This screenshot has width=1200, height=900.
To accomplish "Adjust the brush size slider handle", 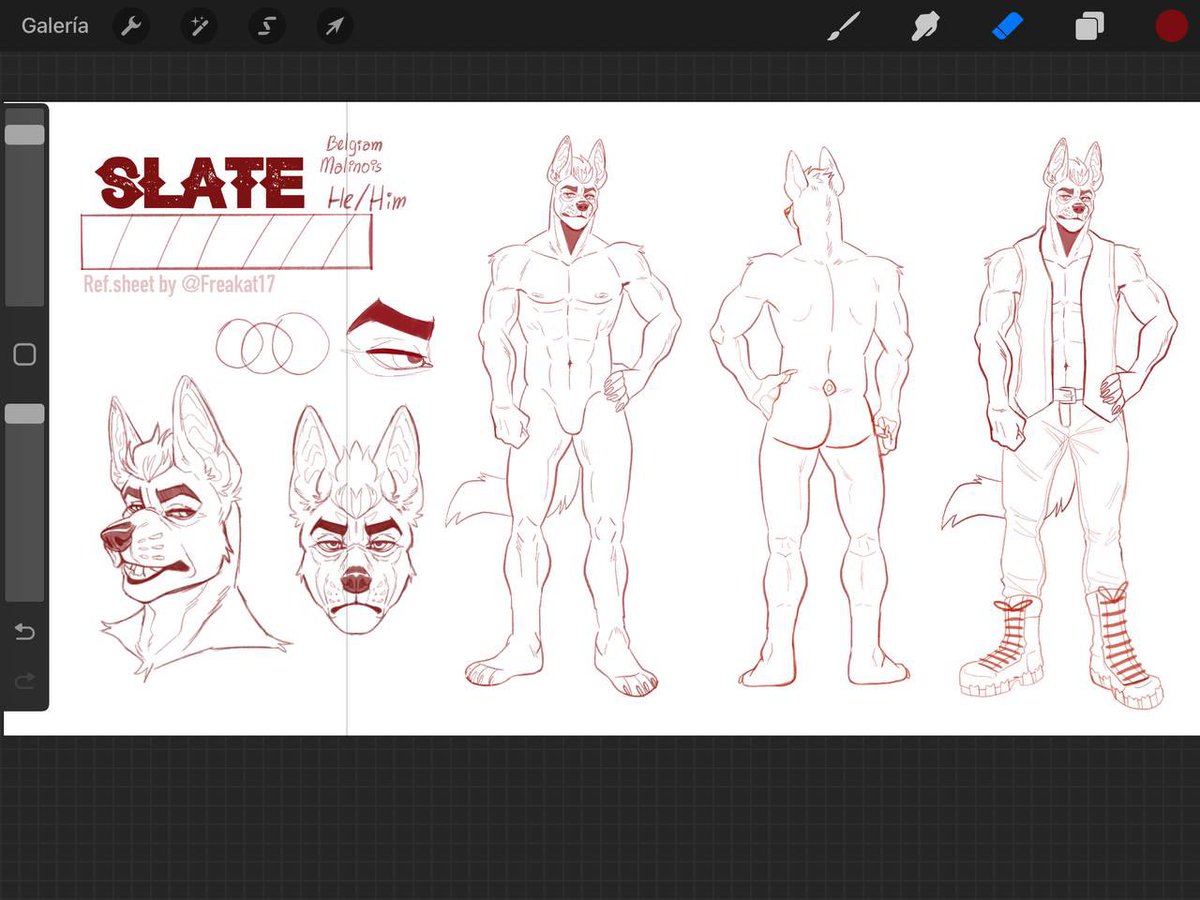I will point(25,135).
